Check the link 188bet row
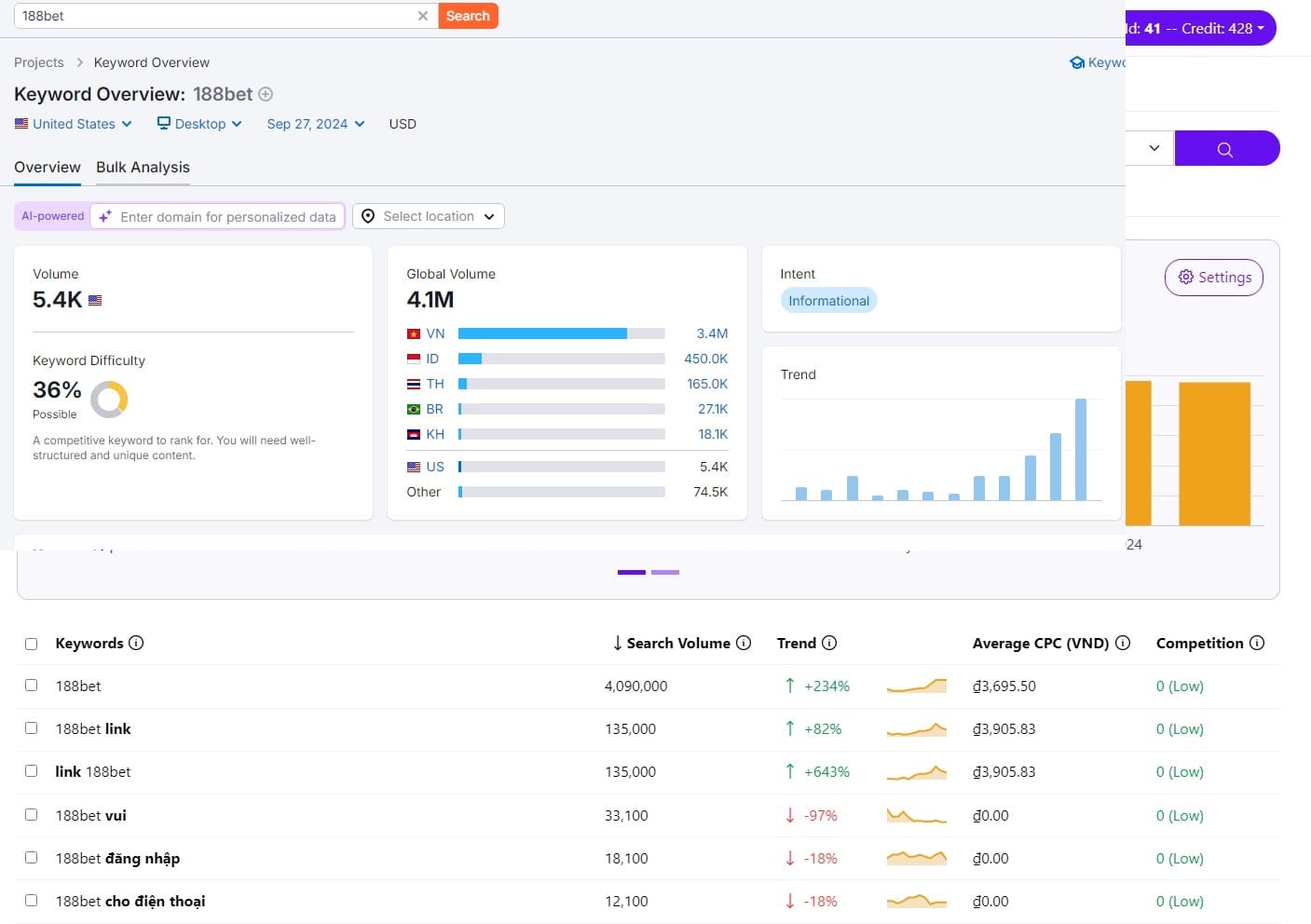Viewport: 1311px width, 924px height. coord(31,770)
